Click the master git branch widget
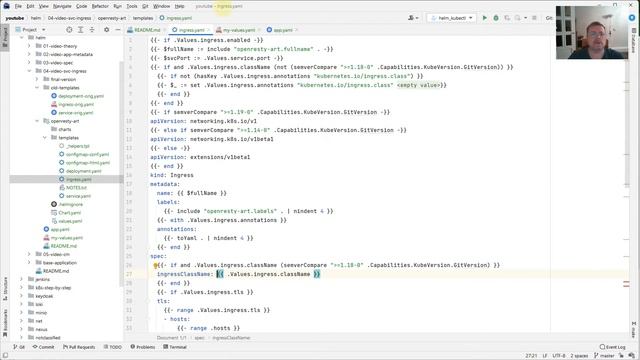The width and height of the screenshot is (640, 360). [x=604, y=356]
